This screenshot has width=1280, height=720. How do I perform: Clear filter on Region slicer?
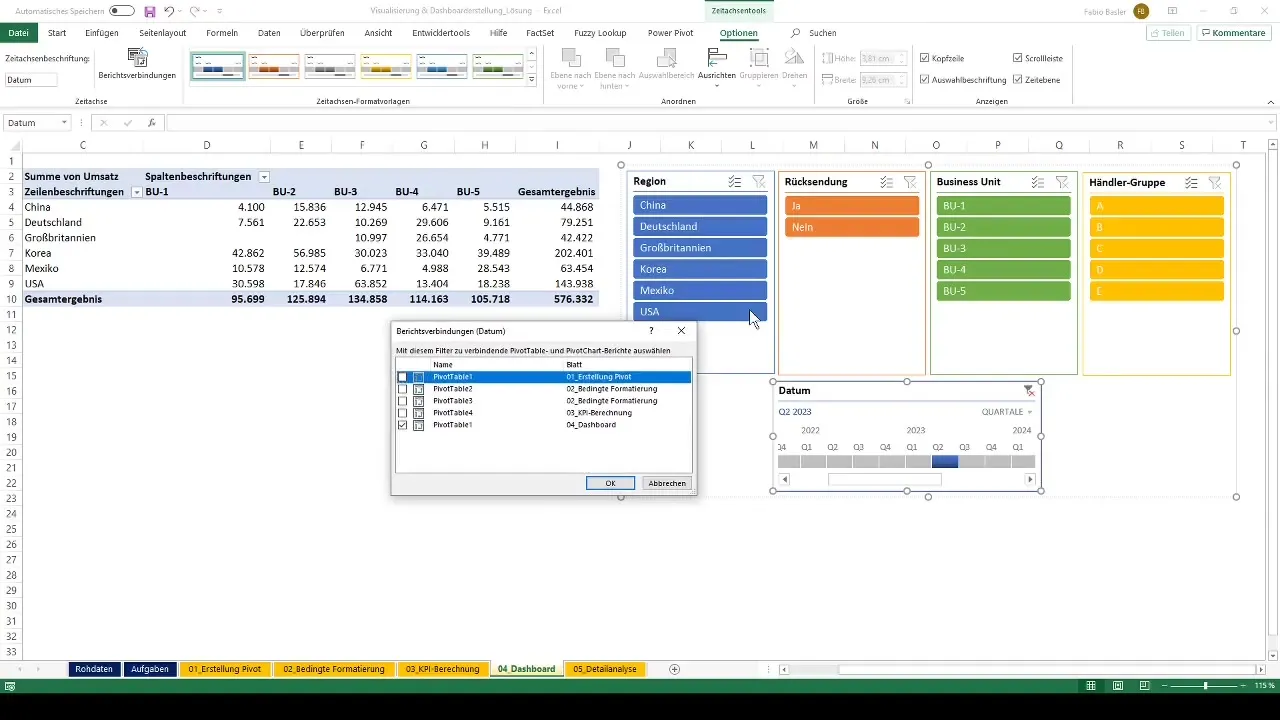(x=759, y=182)
